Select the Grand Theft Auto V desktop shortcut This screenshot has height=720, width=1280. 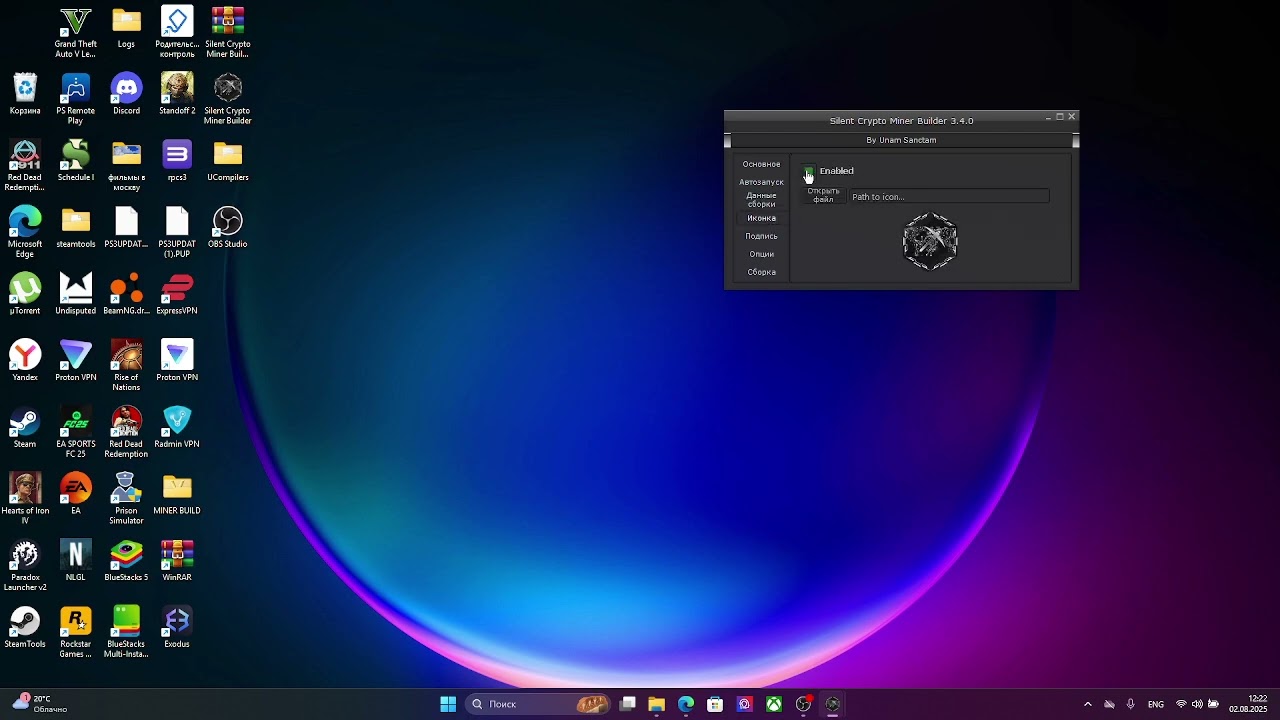[x=75, y=33]
